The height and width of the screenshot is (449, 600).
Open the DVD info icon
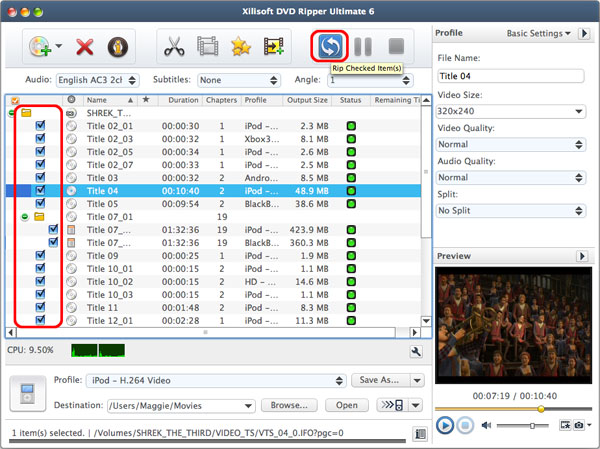[x=117, y=47]
